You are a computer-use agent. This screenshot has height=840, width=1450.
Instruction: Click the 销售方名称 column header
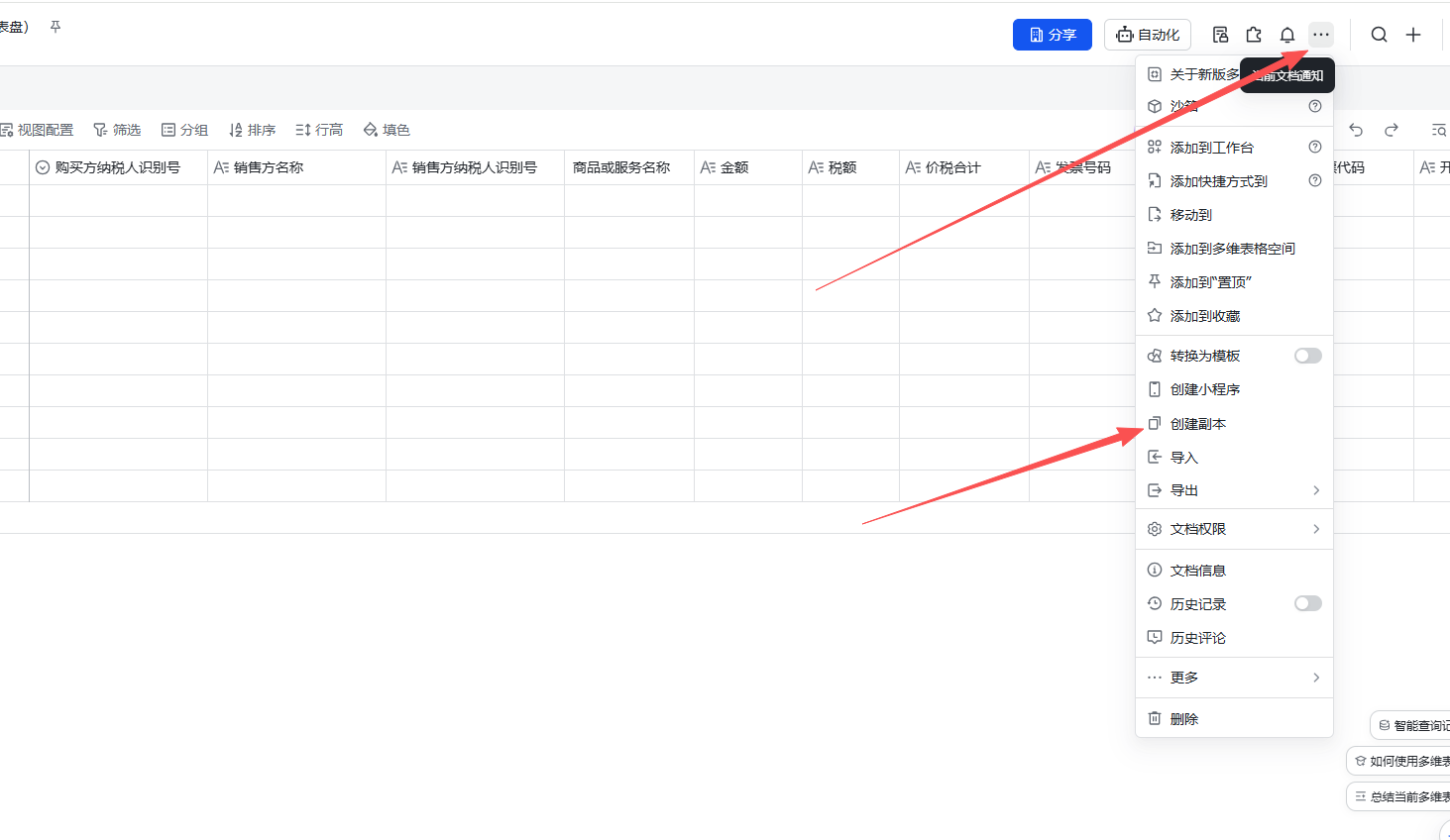pos(296,167)
